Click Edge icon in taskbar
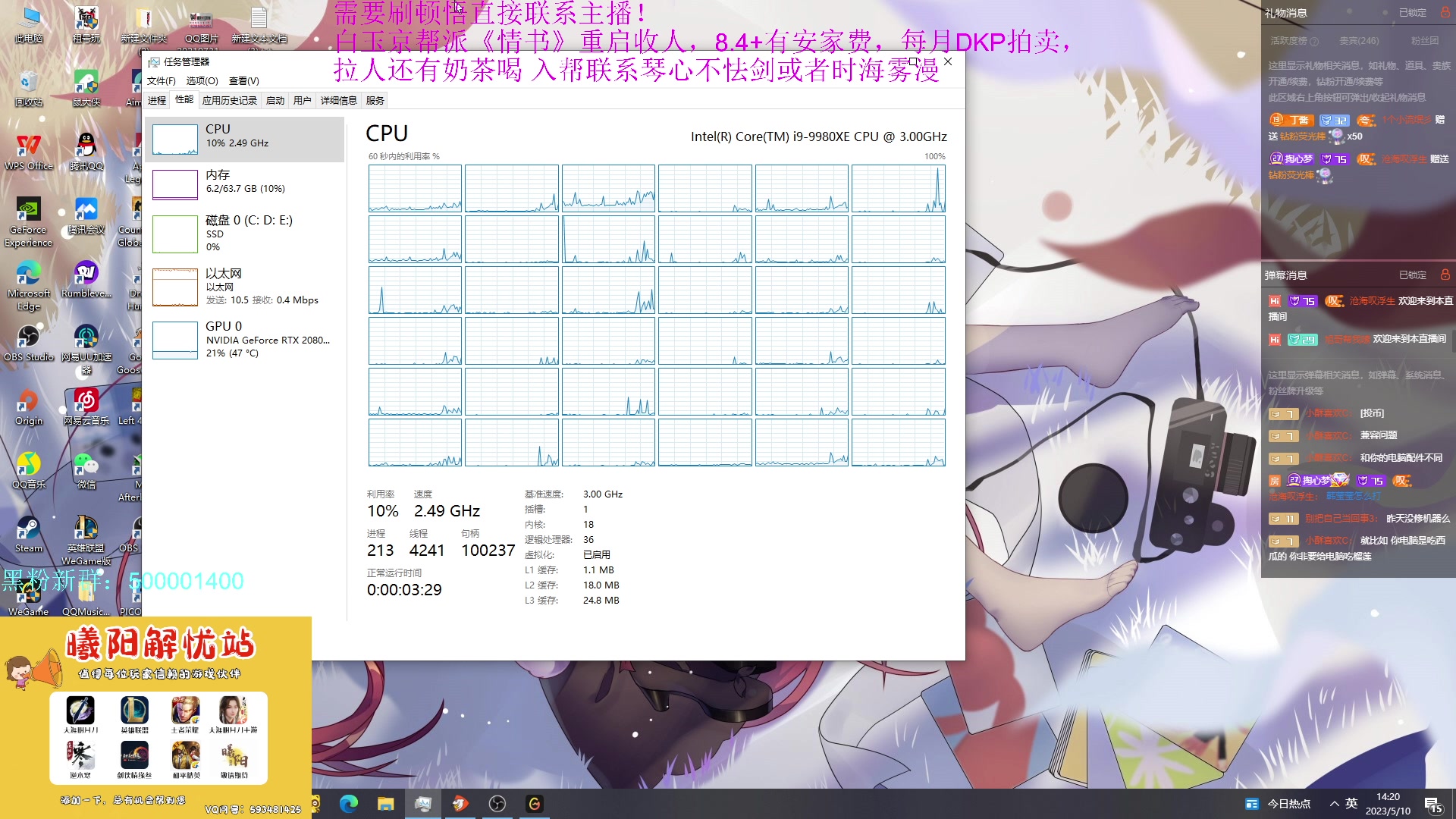 point(349,804)
